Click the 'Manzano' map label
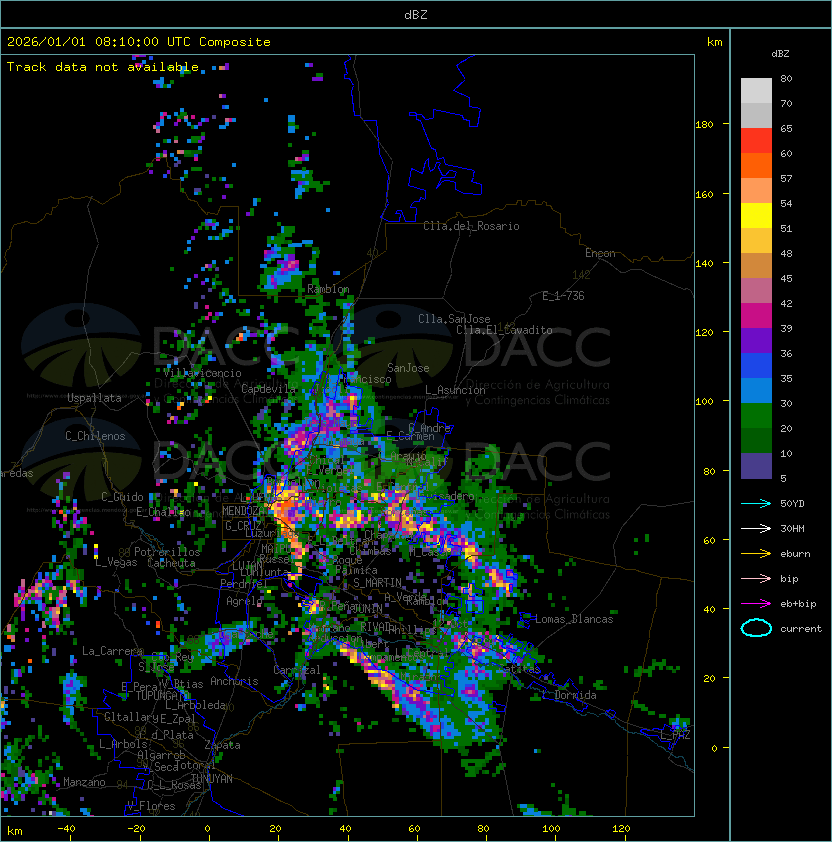 [84, 782]
